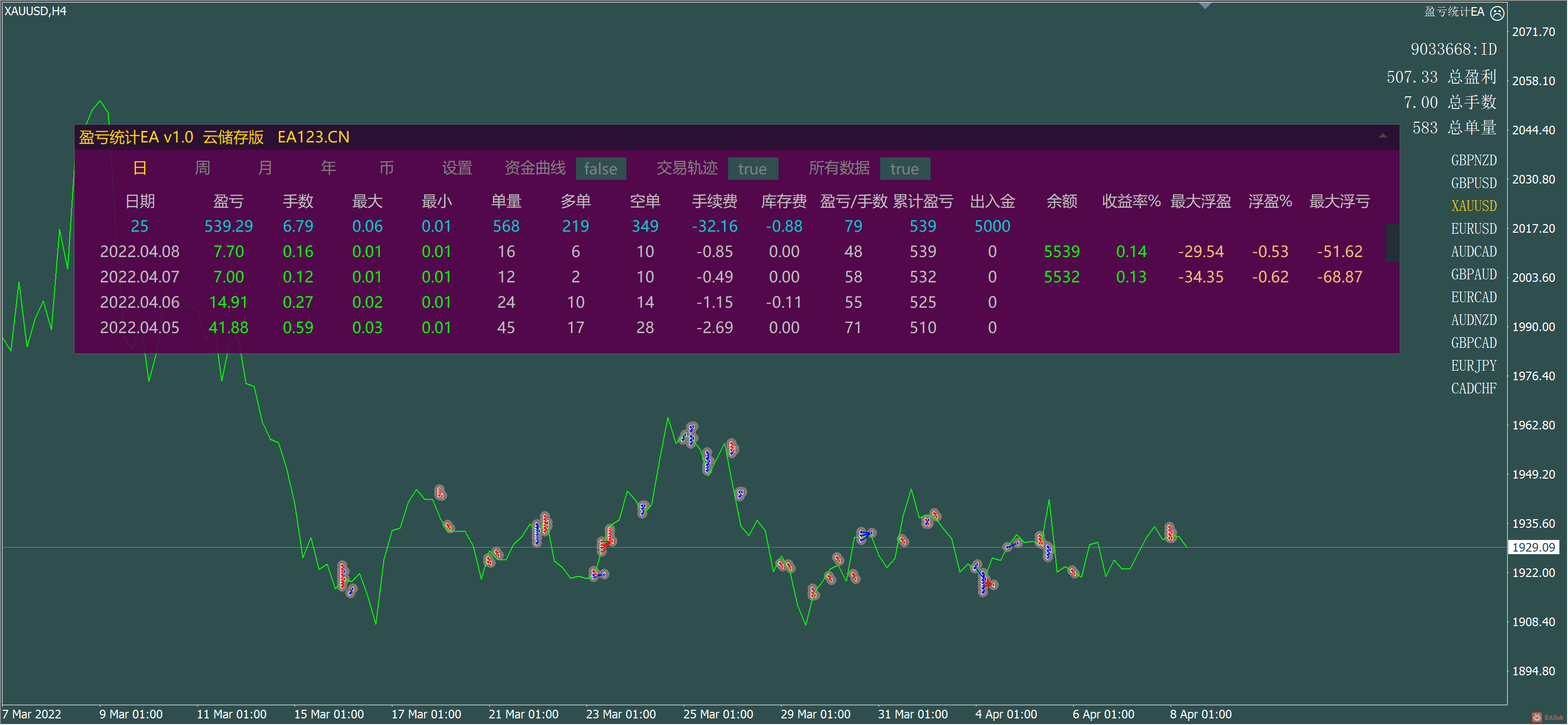Choose EURJPY from symbol list
Image resolution: width=1568 pixels, height=725 pixels.
coord(1473,365)
